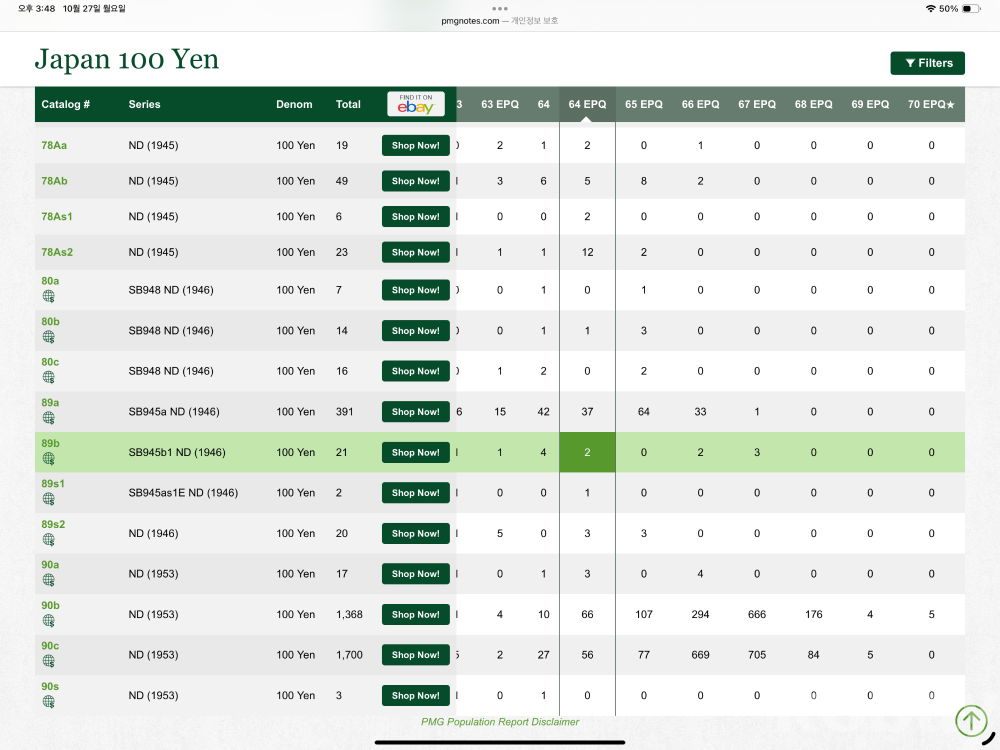The width and height of the screenshot is (1000, 750).
Task: Tap the Wi-Fi status icon
Action: 930,8
